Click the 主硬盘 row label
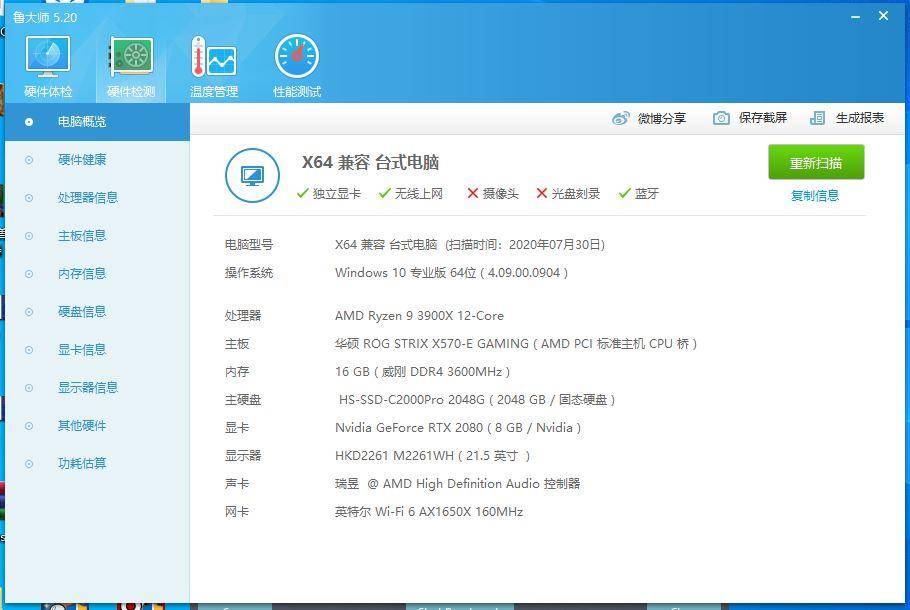This screenshot has width=910, height=610. (243, 400)
